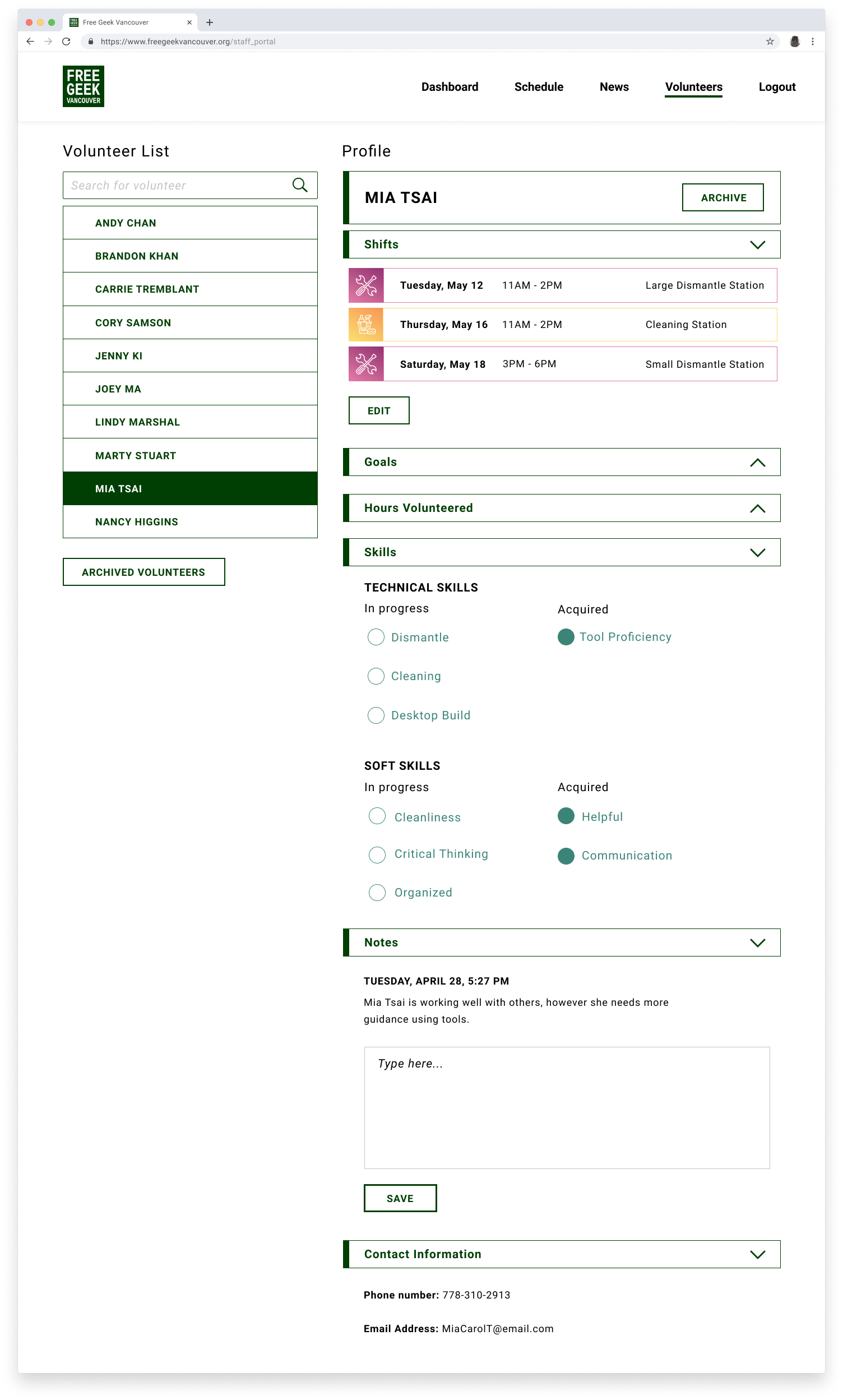This screenshot has height=1400, width=843.
Task: Open a new browser tab with plus
Action: [x=210, y=23]
